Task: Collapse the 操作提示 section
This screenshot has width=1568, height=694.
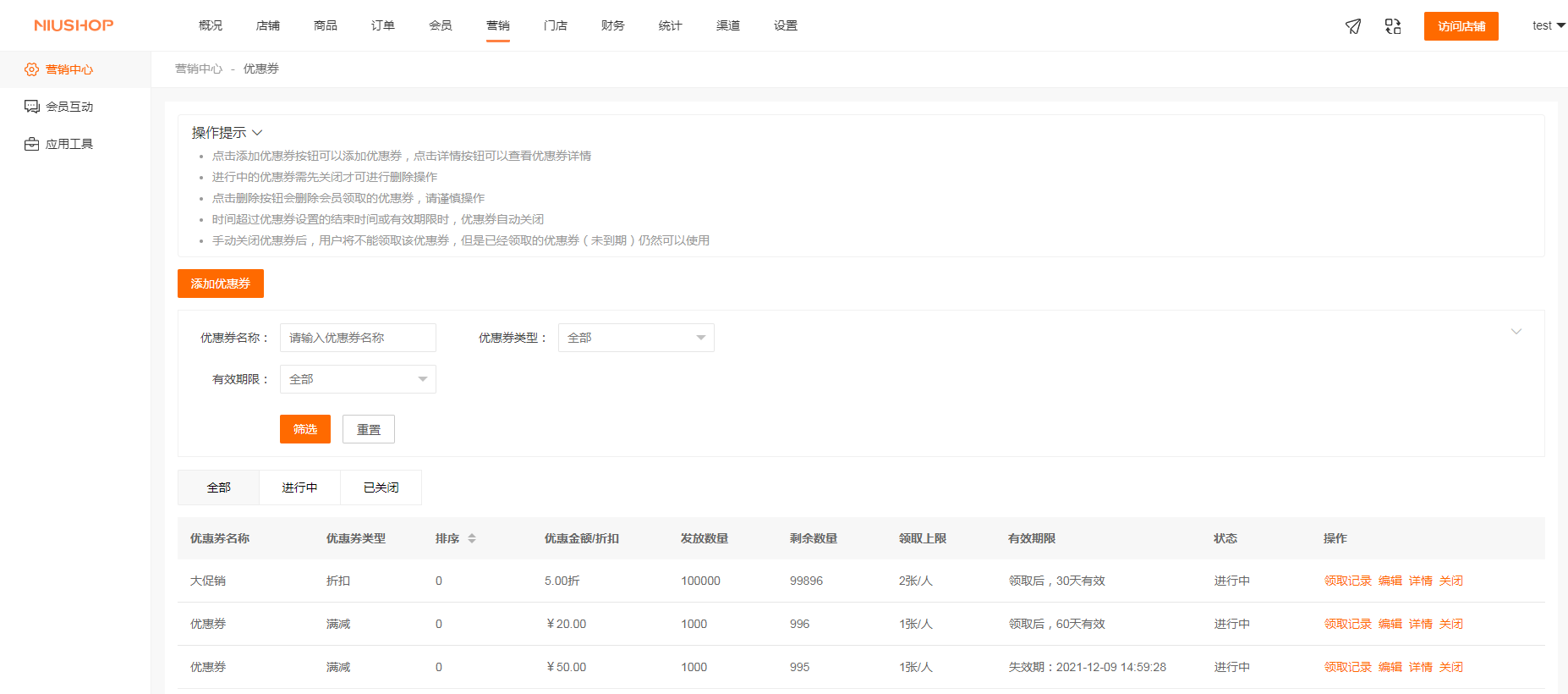Action: click(257, 133)
